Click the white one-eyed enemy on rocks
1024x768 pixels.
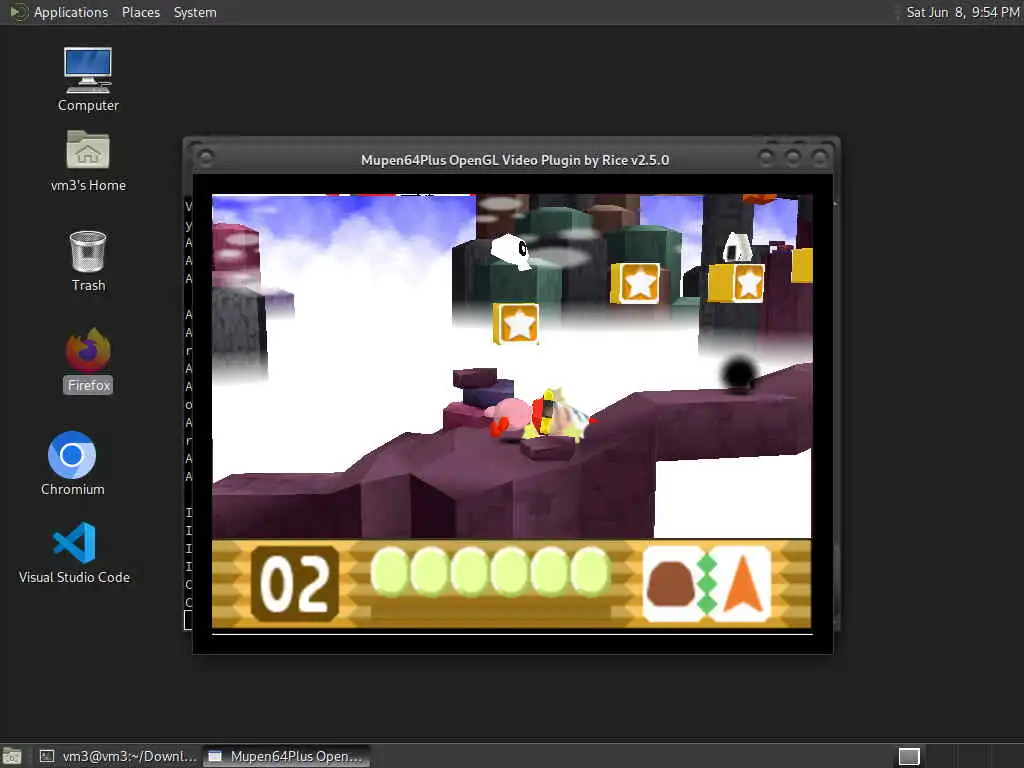[511, 250]
